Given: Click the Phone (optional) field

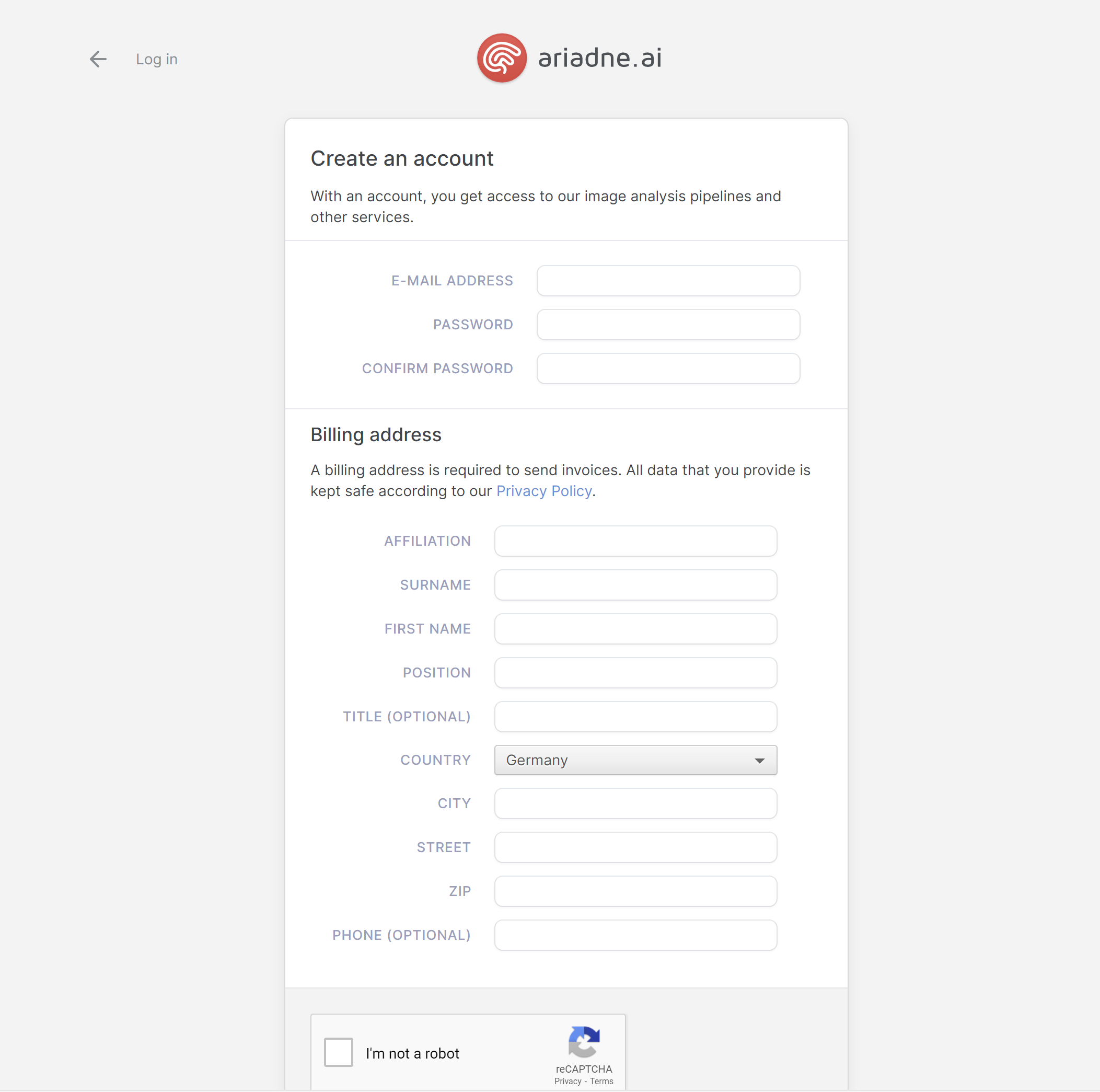Looking at the screenshot, I should tap(635, 935).
